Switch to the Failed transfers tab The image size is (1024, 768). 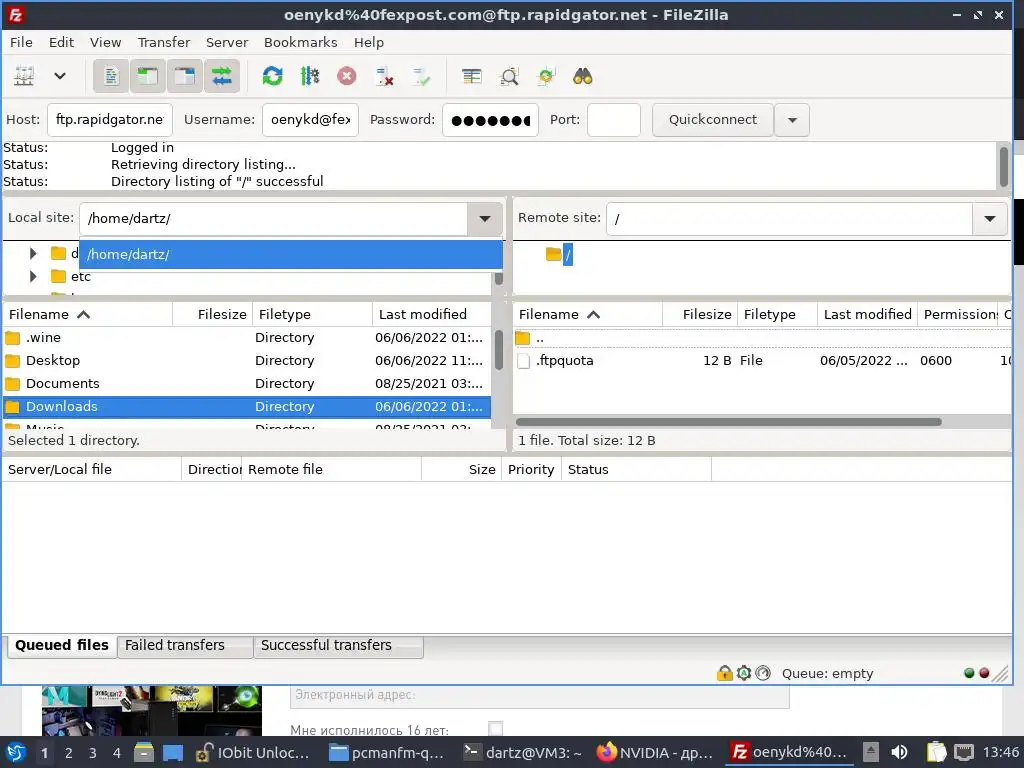coord(185,645)
